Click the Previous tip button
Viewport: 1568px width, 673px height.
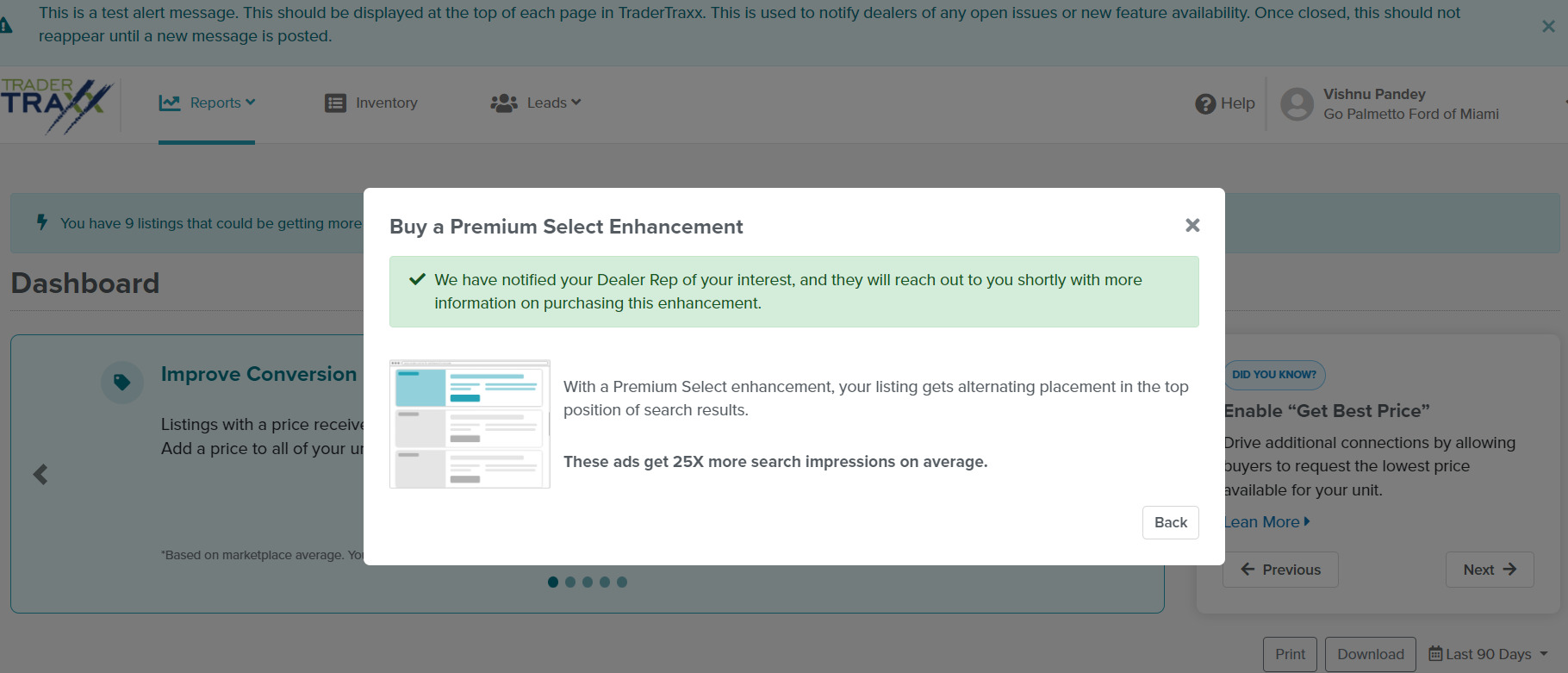pos(1280,570)
